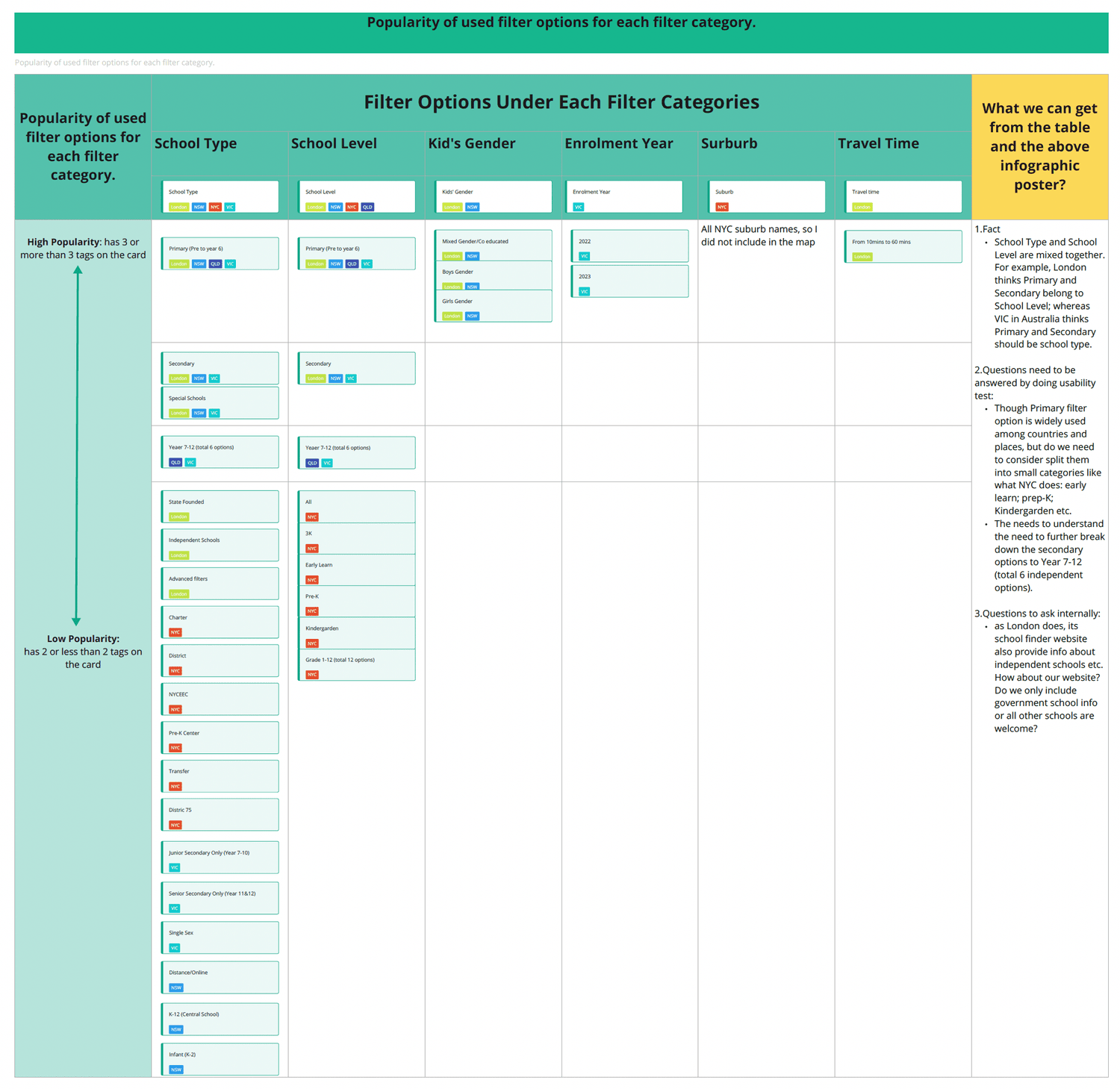Select the Primary (Pre to year 6) card under School Level
The height and width of the screenshot is (1089, 1120).
point(357,254)
